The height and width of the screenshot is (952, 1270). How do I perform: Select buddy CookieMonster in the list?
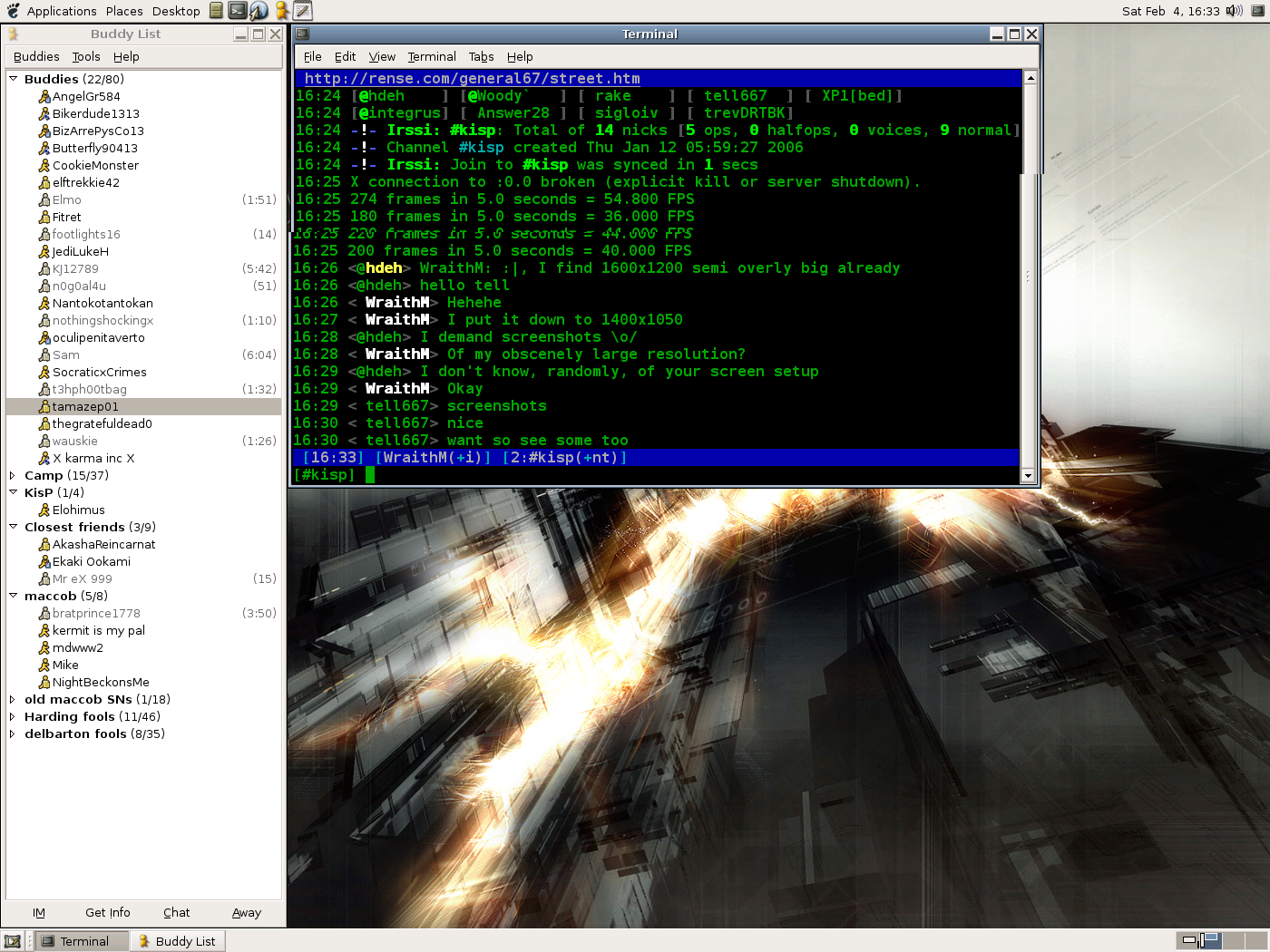pos(95,165)
